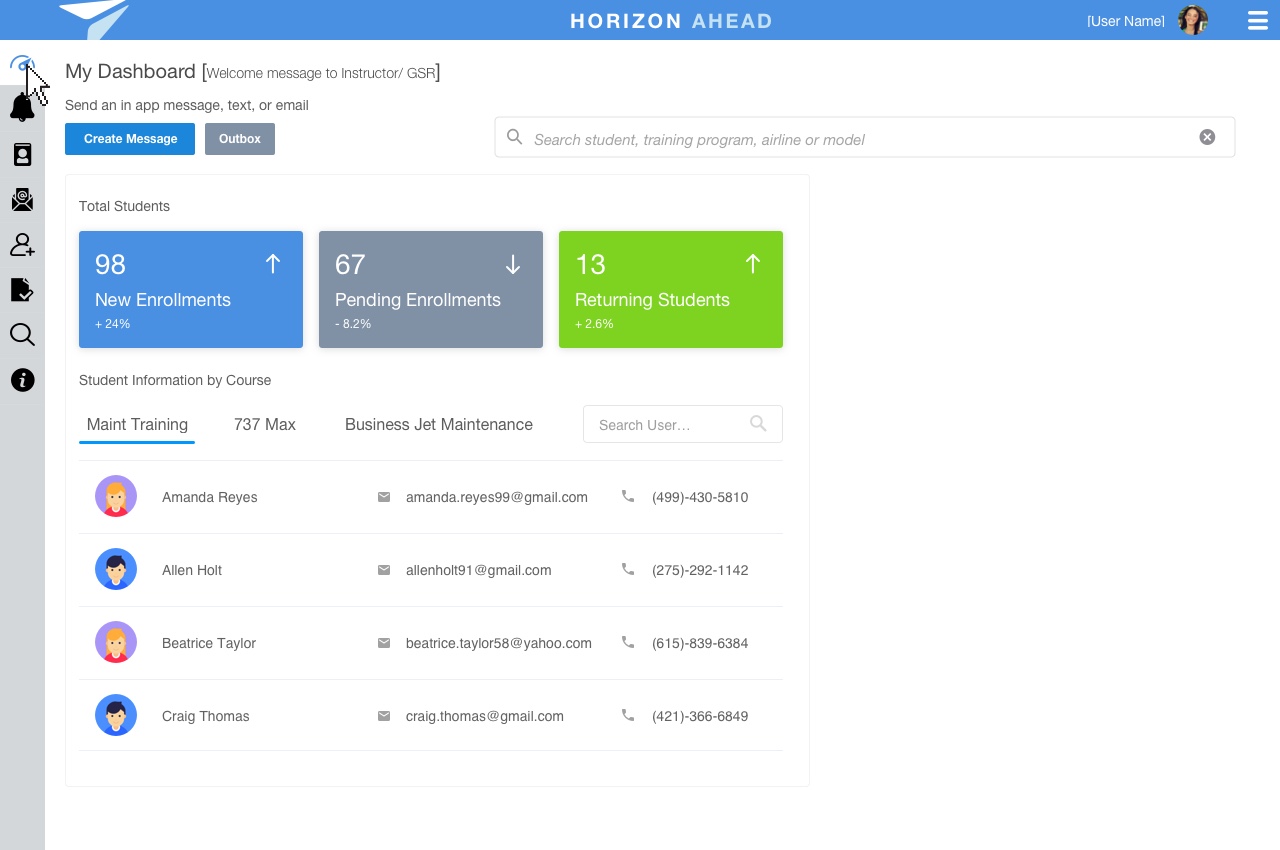This screenshot has width=1280, height=850.
Task: Click Amanda Reyes's phone icon
Action: click(x=628, y=496)
